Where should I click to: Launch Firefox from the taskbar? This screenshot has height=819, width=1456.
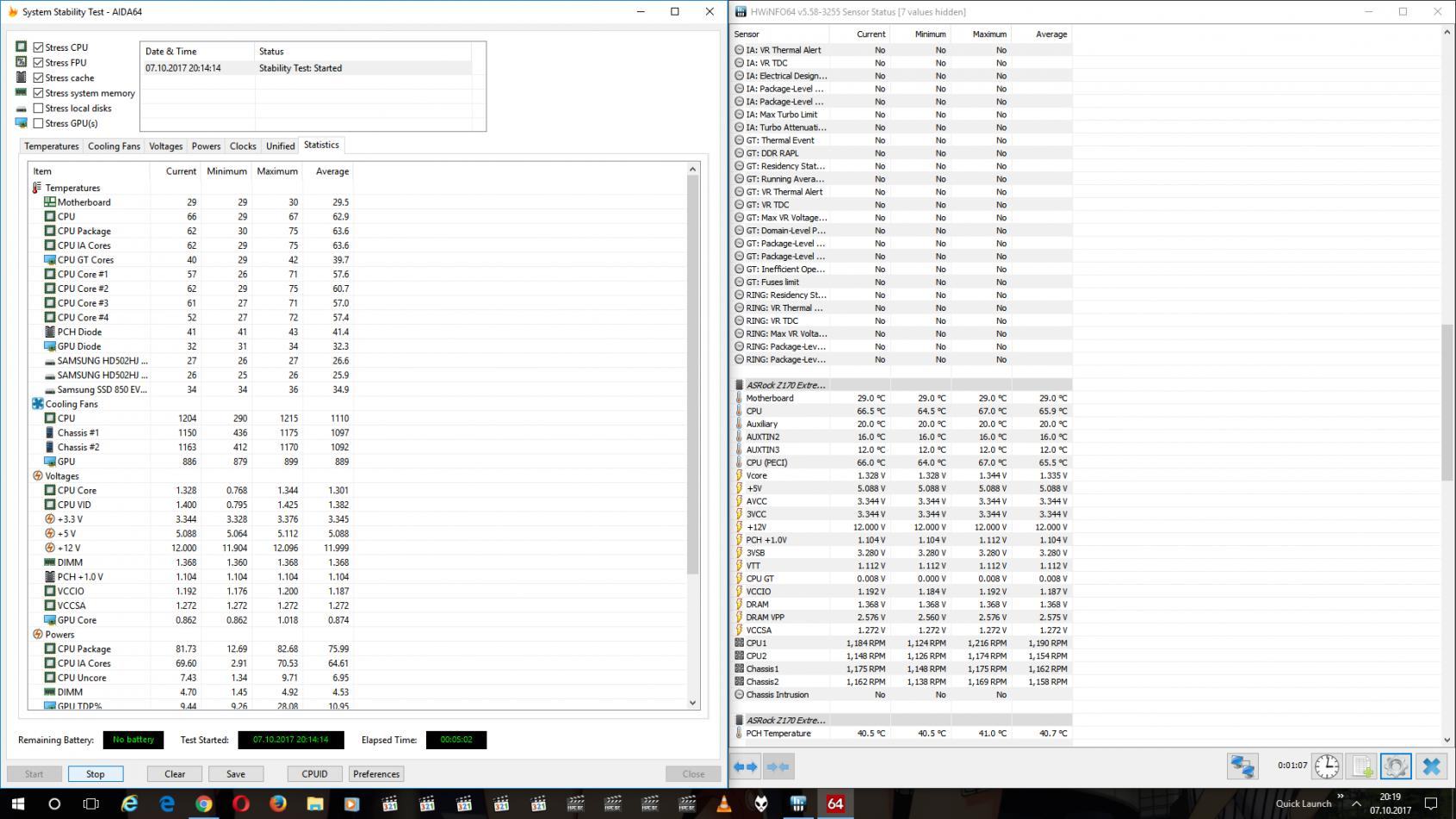click(278, 803)
